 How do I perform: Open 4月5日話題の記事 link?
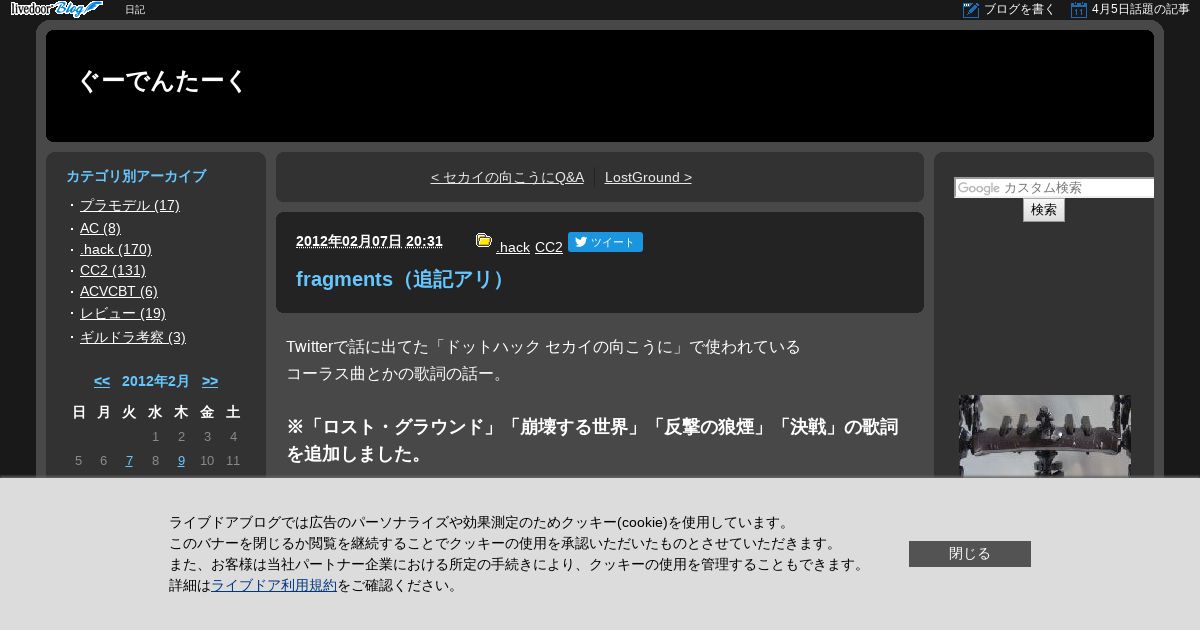pyautogui.click(x=1140, y=10)
